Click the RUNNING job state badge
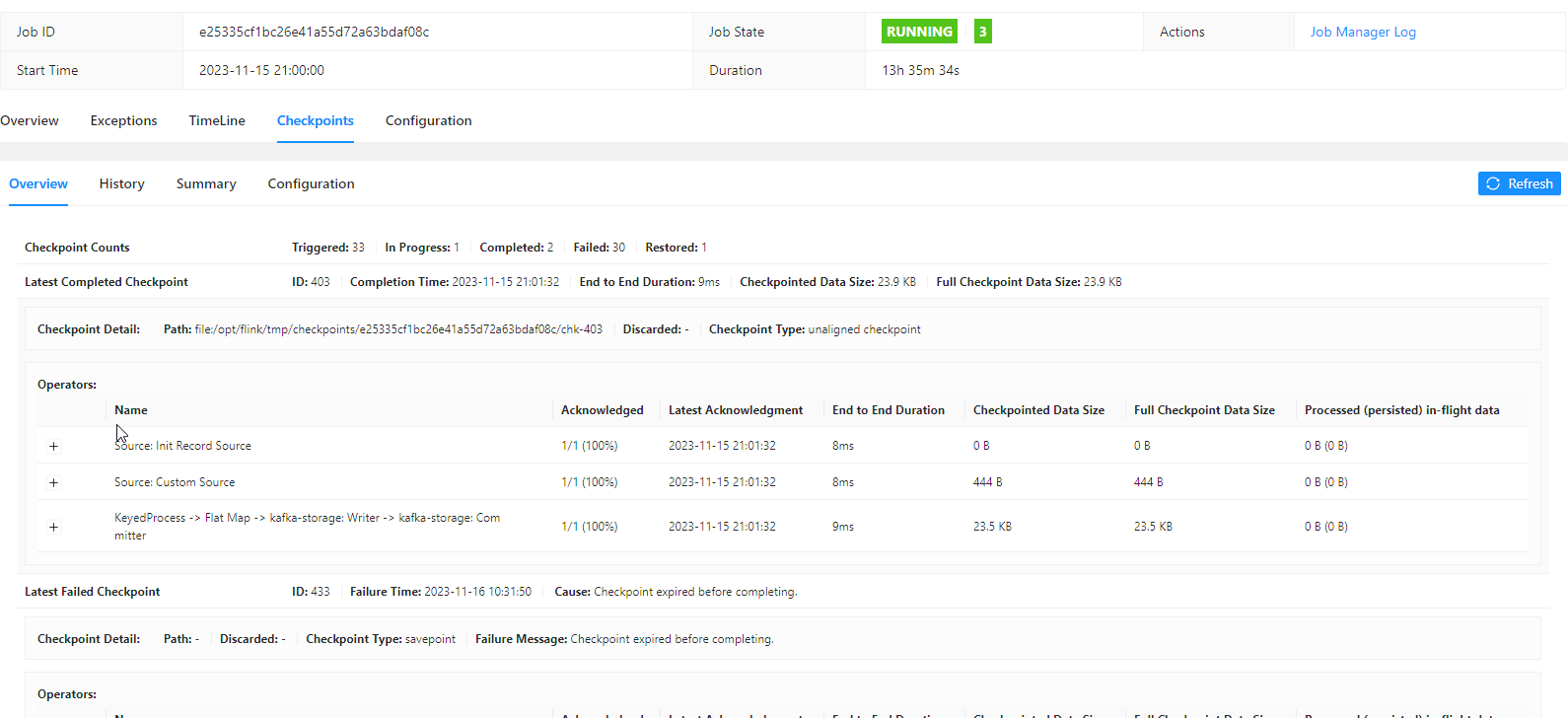This screenshot has height=718, width=1568. click(x=919, y=32)
